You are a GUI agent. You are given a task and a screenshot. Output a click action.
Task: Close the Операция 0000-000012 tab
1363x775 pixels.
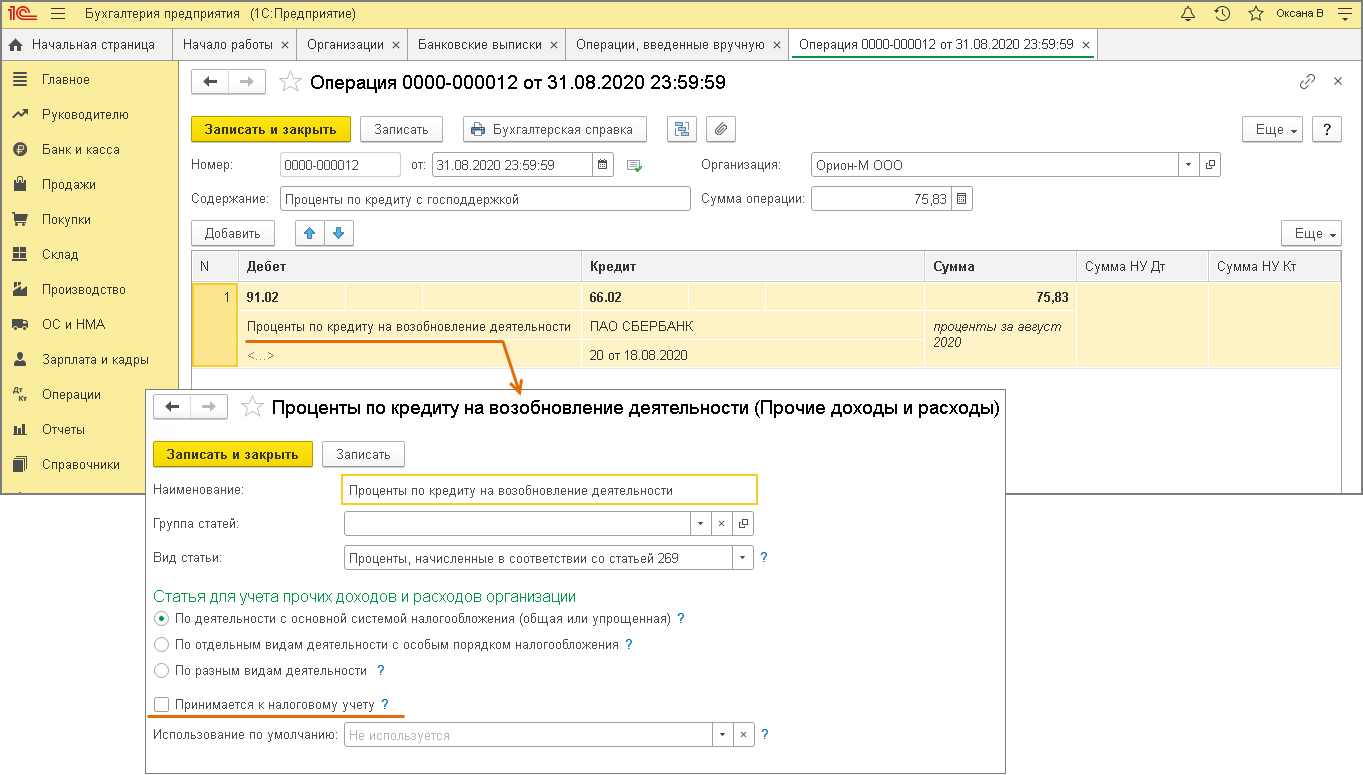1086,45
